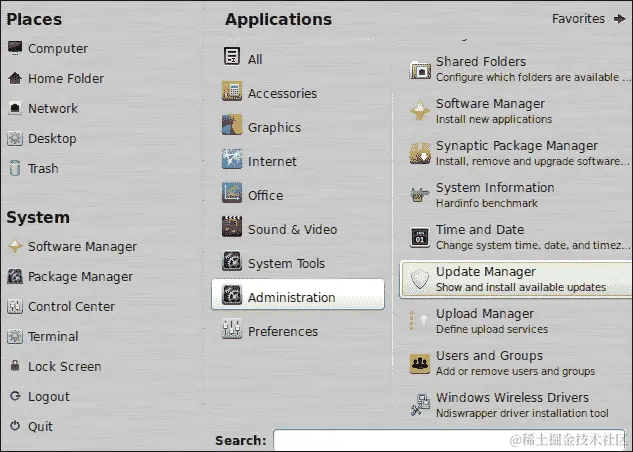Select the Accessories category label
633x452 pixels.
(x=282, y=93)
